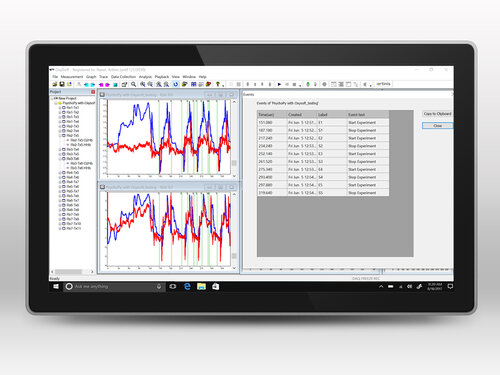The height and width of the screenshot is (375, 500).
Task: Click the Ask me anything search box
Action: click(114, 286)
